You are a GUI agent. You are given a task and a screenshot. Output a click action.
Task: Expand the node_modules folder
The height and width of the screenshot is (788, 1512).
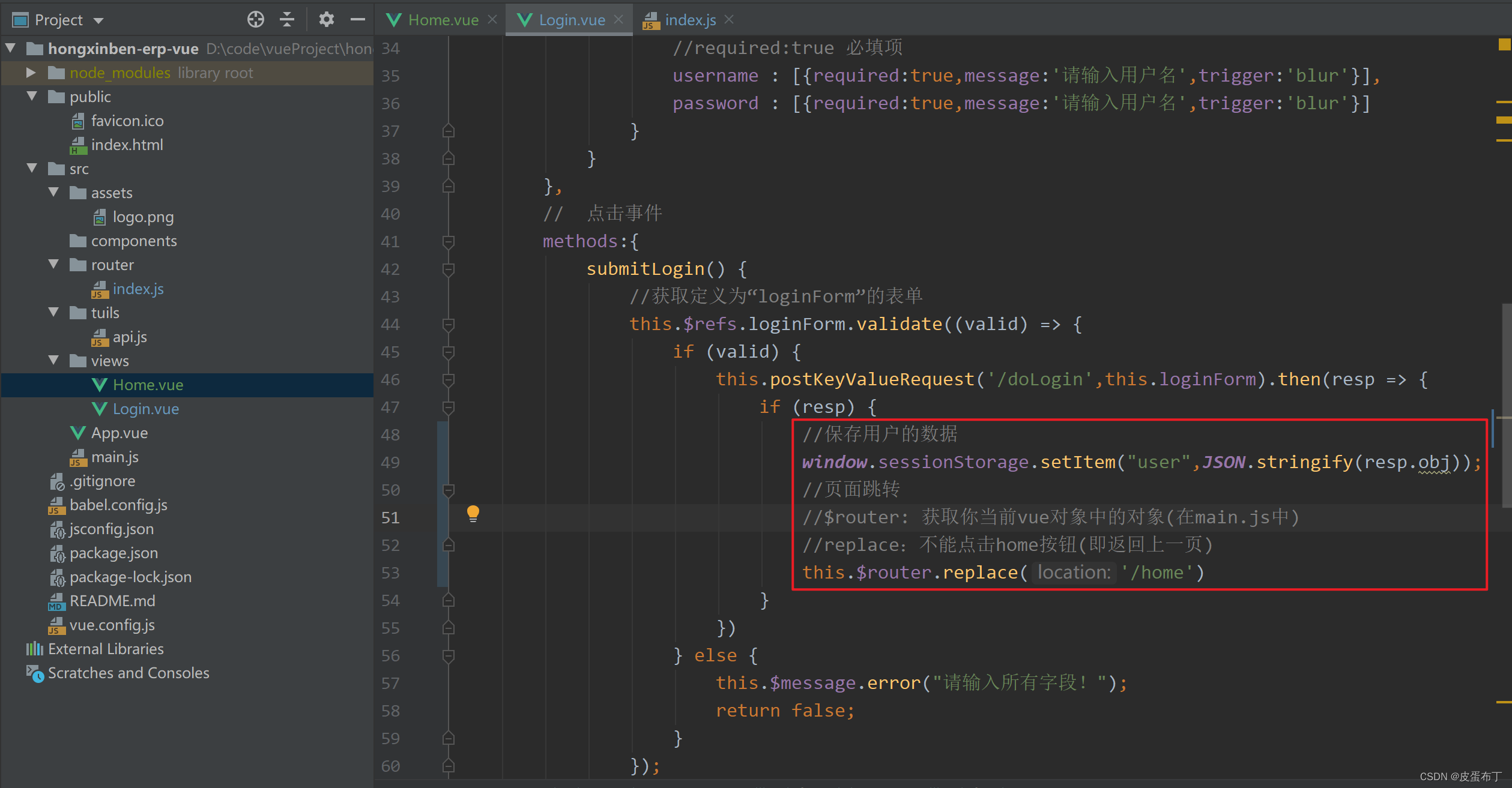pos(31,73)
